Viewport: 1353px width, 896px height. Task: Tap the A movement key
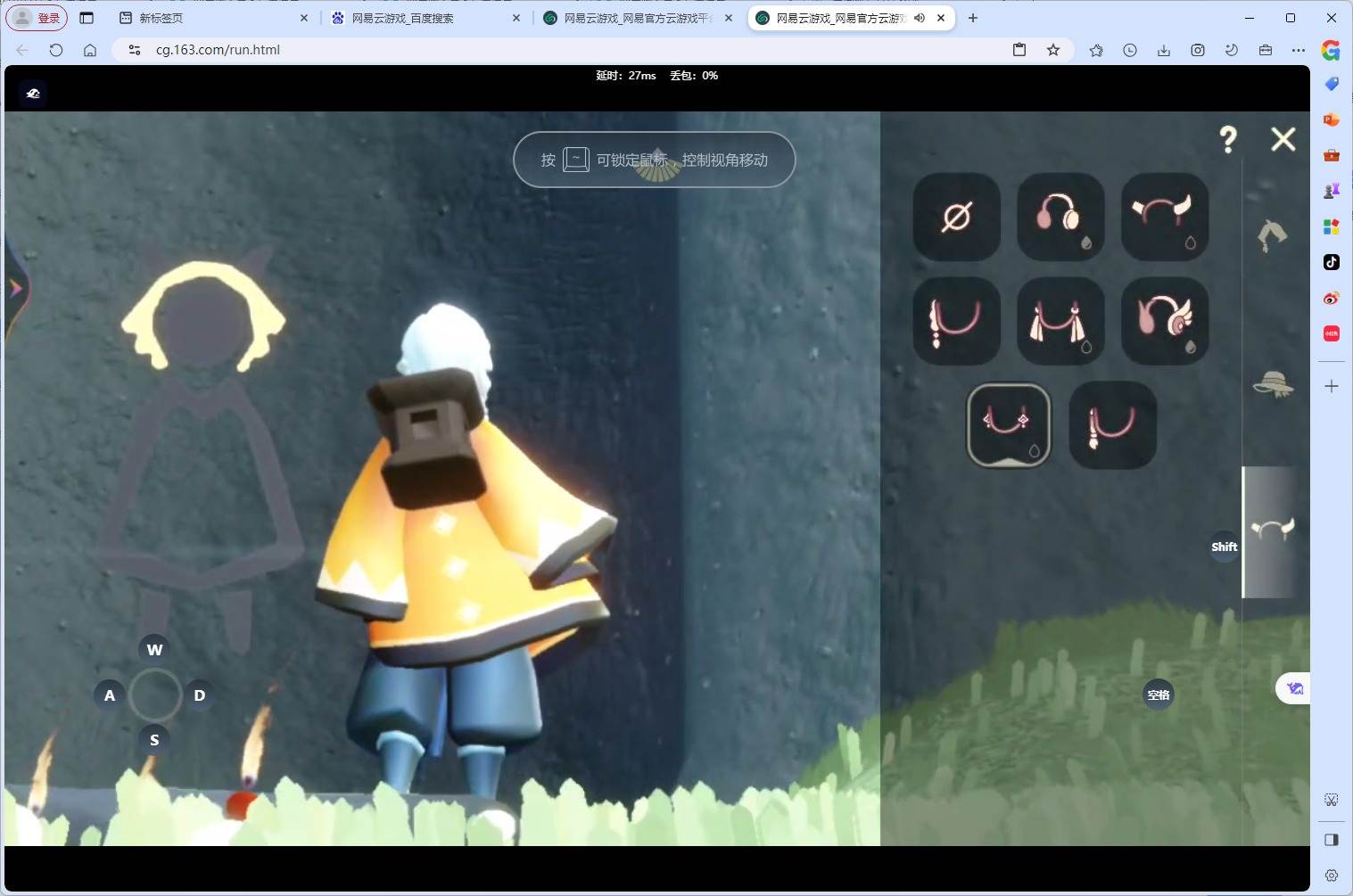110,695
